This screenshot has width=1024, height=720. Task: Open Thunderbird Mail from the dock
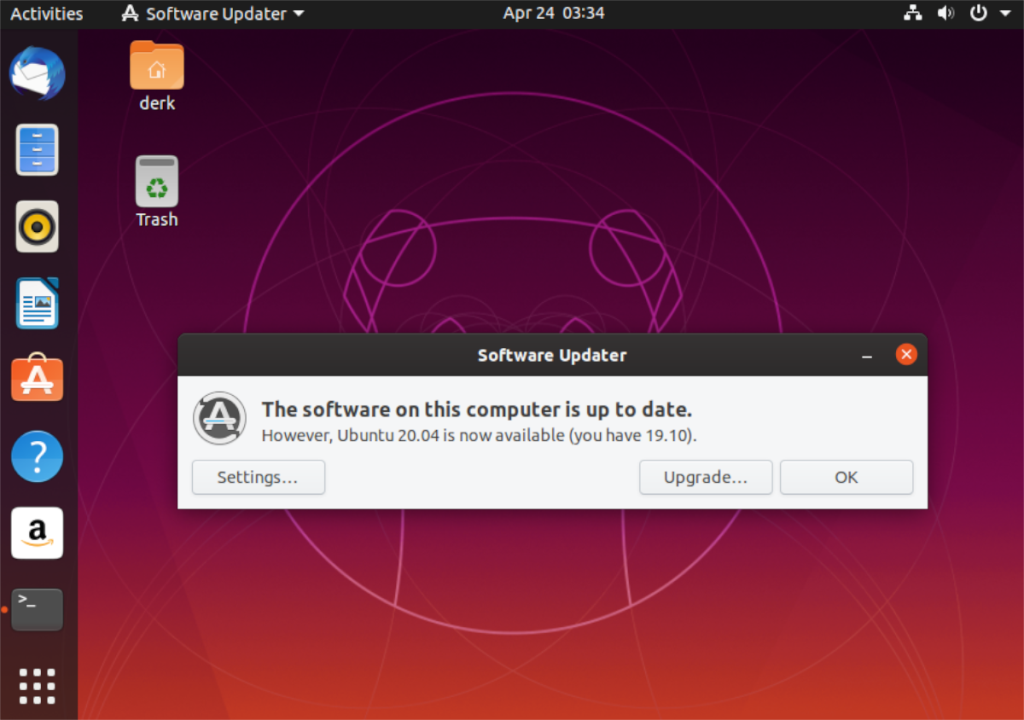(37, 72)
